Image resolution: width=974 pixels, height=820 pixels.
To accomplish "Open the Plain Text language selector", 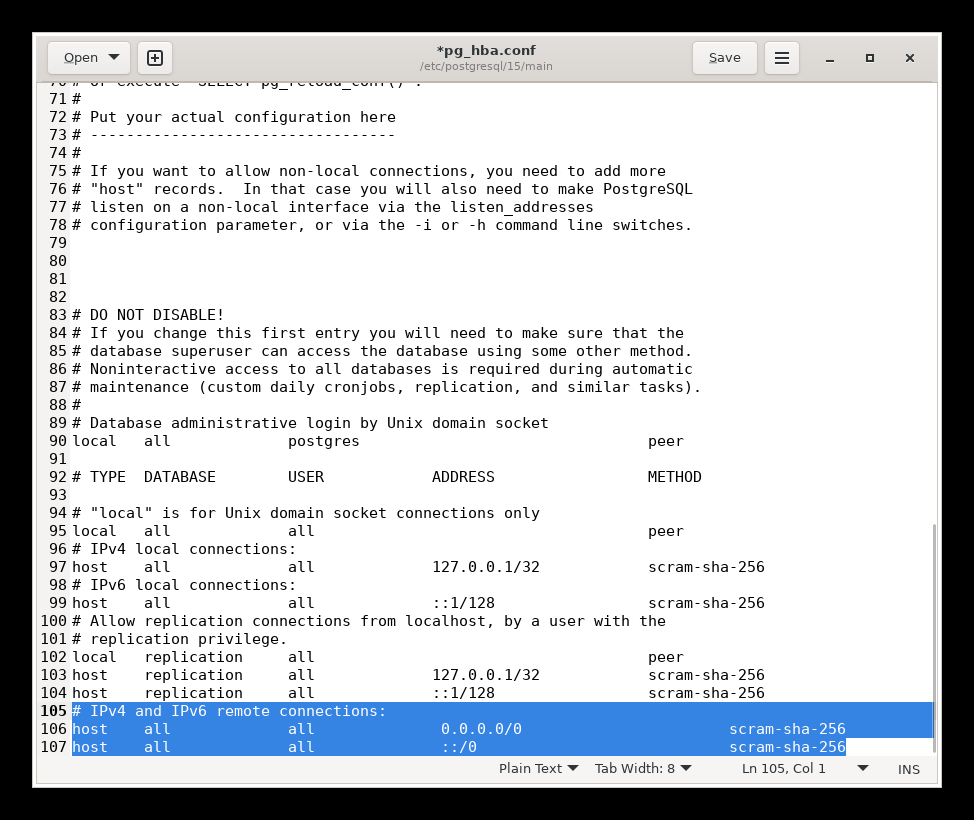I will (538, 768).
